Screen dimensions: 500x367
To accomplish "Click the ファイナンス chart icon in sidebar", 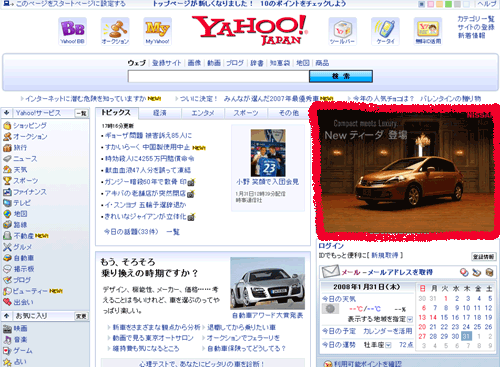I will [7, 192].
